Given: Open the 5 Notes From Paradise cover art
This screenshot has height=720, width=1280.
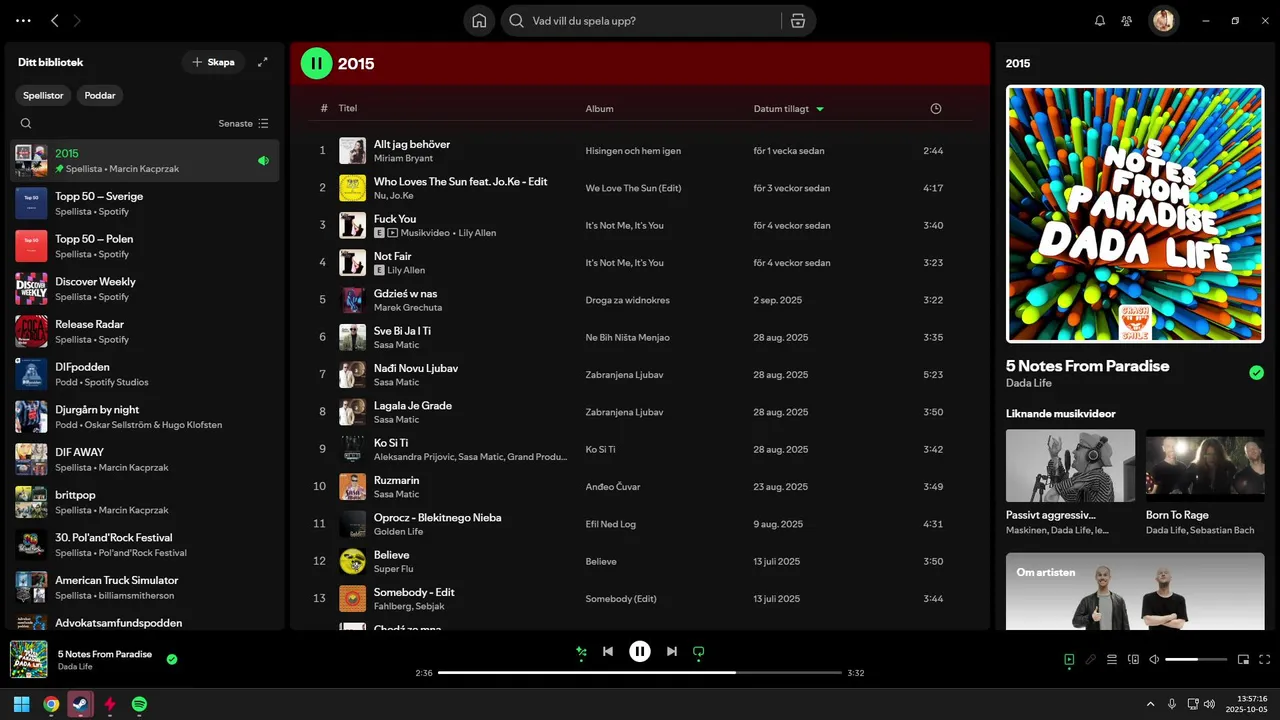Looking at the screenshot, I should tap(1135, 214).
